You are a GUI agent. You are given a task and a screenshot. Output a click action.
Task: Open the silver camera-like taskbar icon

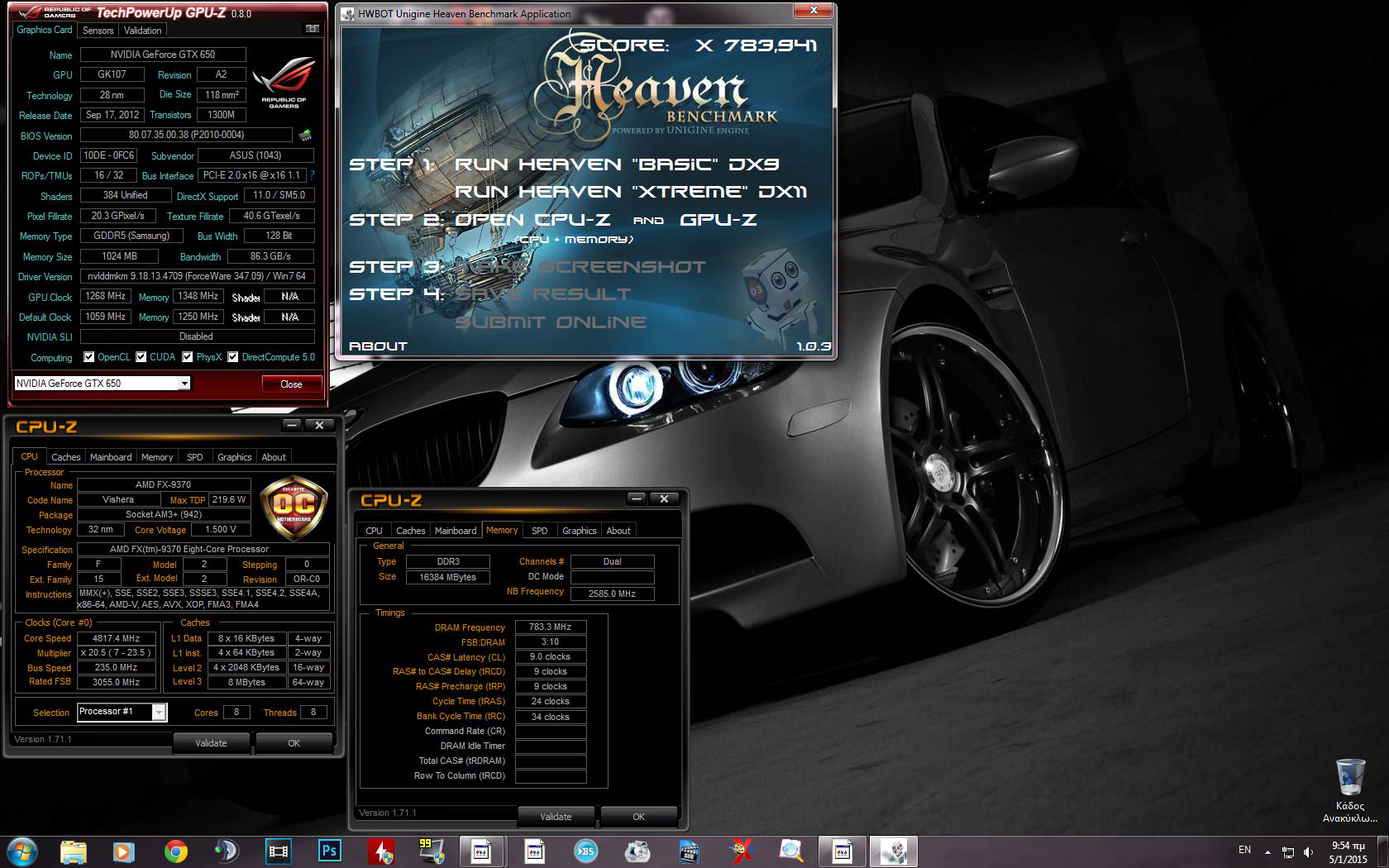(x=637, y=851)
